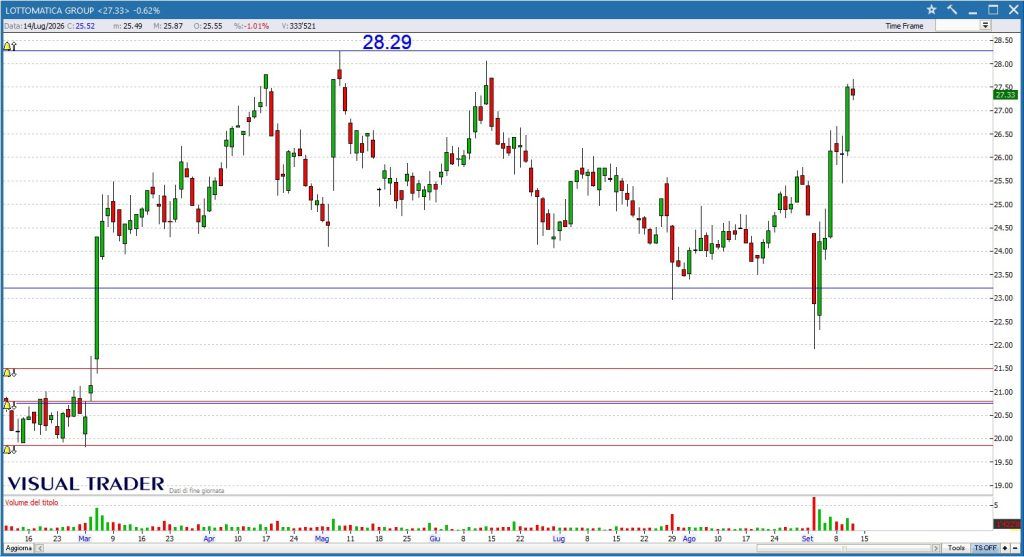1024x557 pixels.
Task: Click the diamond zoom-in icon
Action: (1005, 548)
